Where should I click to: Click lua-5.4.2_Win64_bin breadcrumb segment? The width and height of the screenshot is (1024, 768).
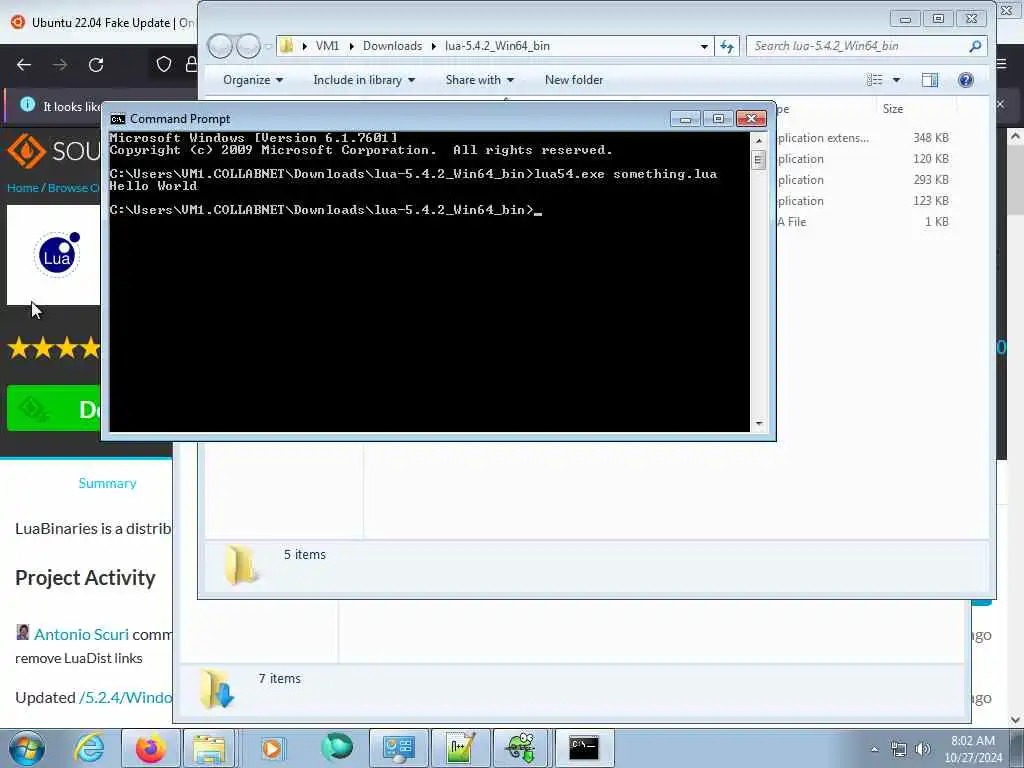pos(497,46)
